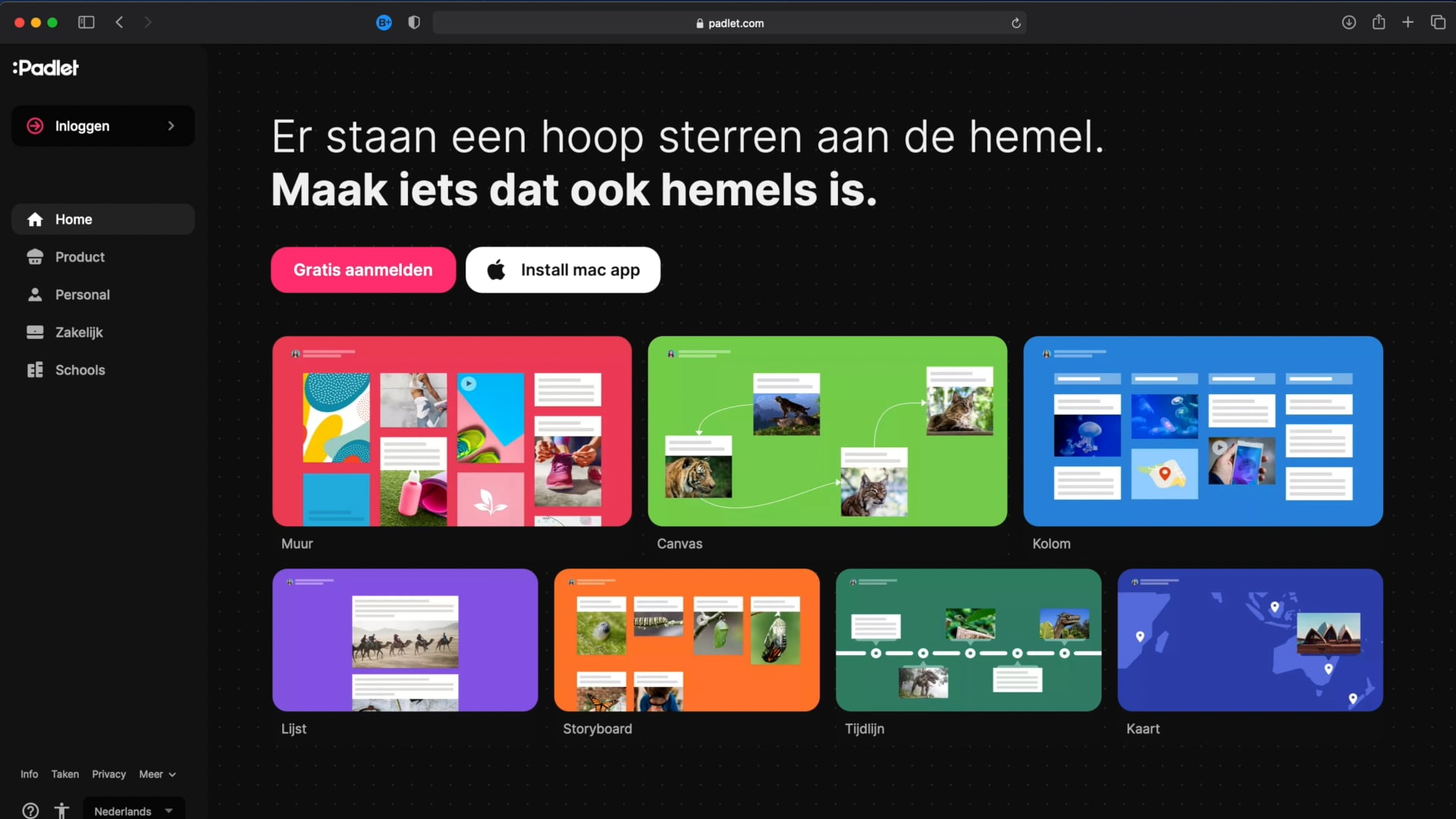Click the Product icon in sidebar
This screenshot has width=1456, height=819.
(x=35, y=257)
